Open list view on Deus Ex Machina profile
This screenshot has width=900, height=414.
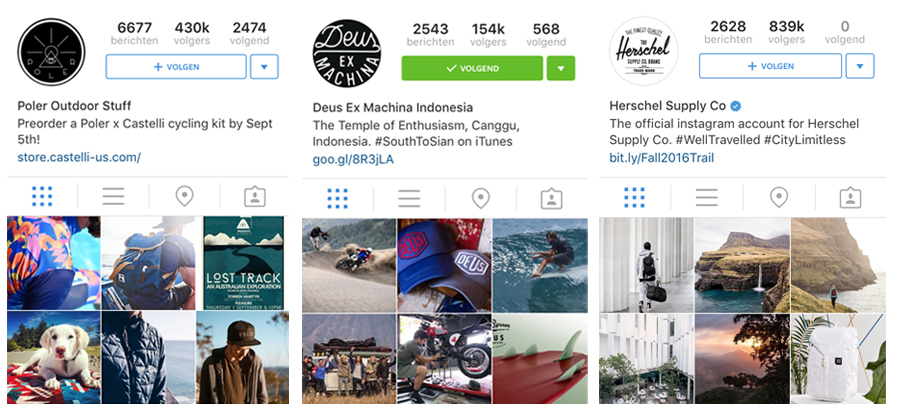click(409, 198)
